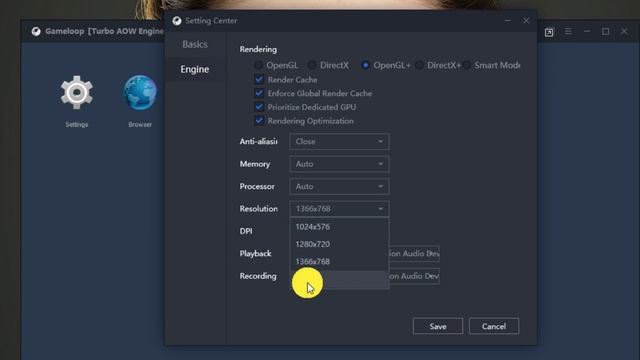Collapse the Resolution dropdown
This screenshot has width=640, height=360.
click(339, 209)
